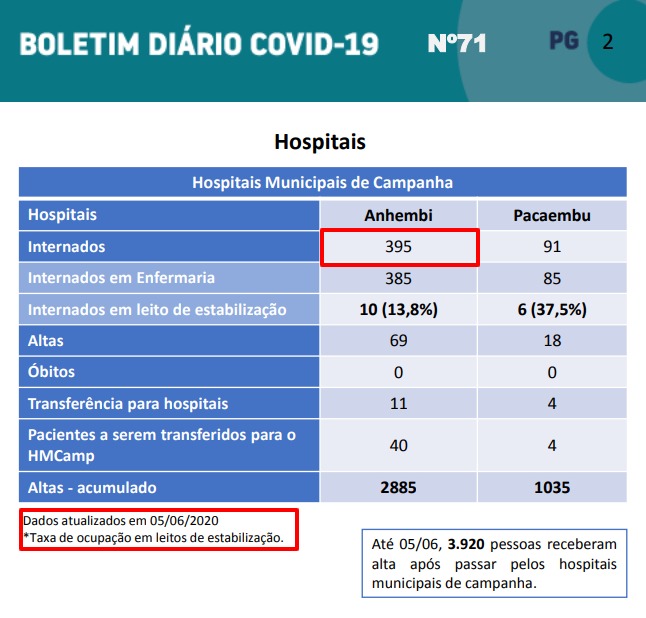Select the 'Anhembi' column header
The image size is (646, 618).
398,215
